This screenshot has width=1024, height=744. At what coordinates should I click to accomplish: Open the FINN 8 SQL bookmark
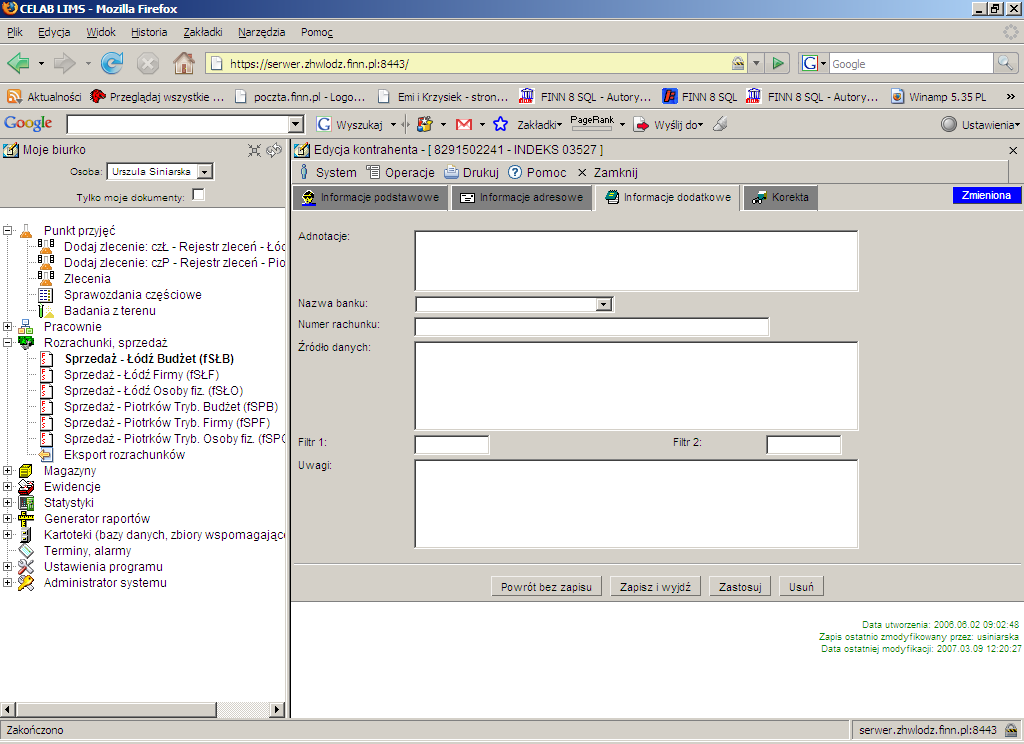coord(699,97)
